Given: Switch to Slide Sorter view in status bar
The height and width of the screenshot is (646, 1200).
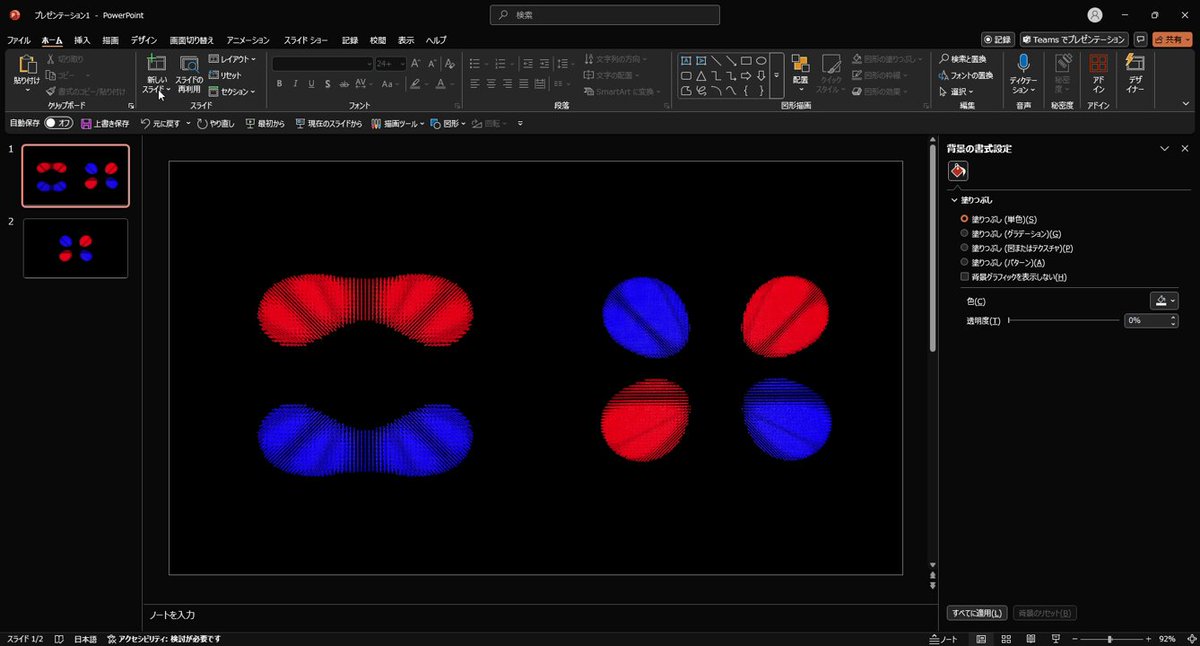Looking at the screenshot, I should 1005,639.
